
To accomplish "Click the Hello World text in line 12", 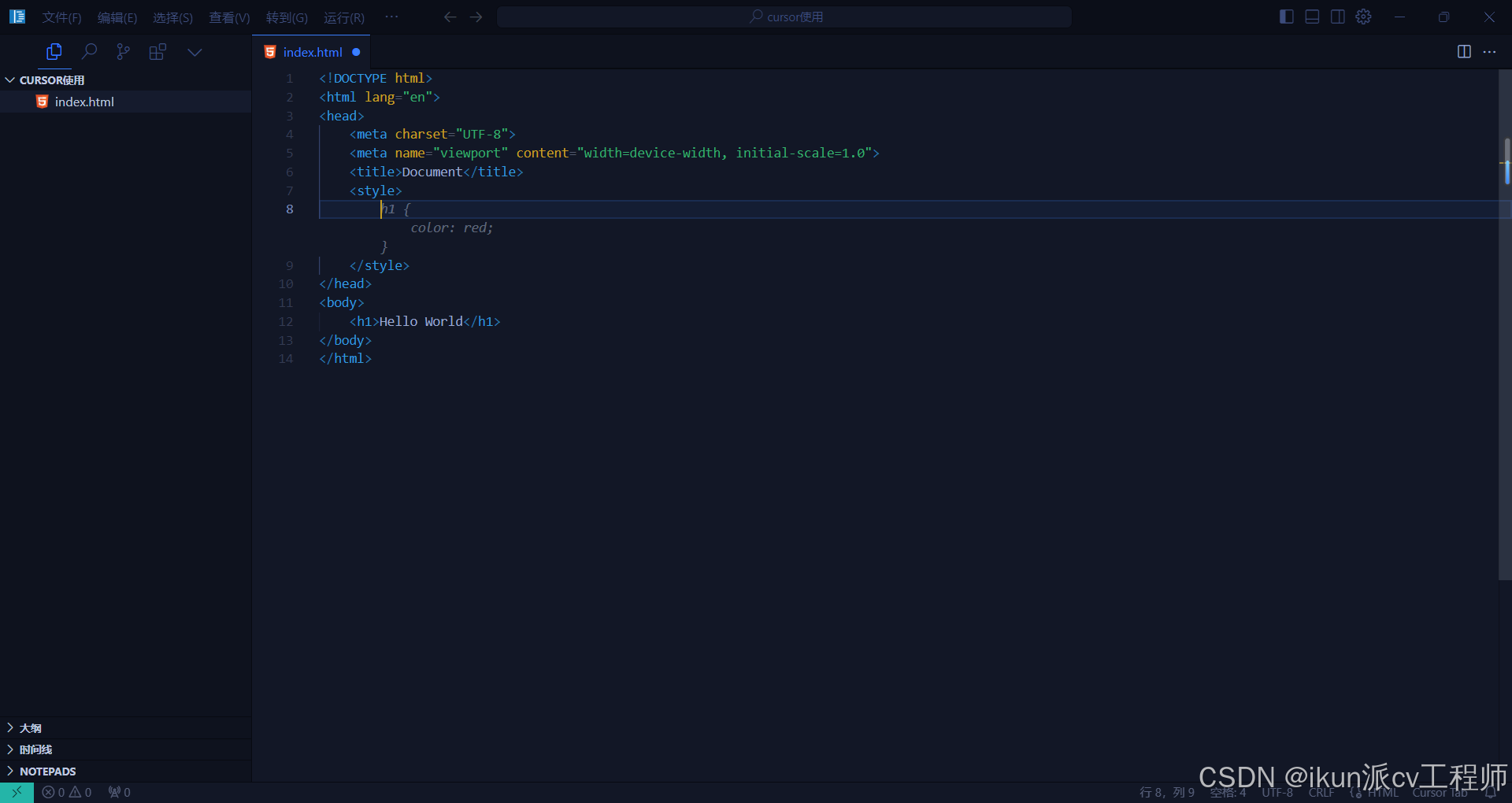I will [x=421, y=321].
